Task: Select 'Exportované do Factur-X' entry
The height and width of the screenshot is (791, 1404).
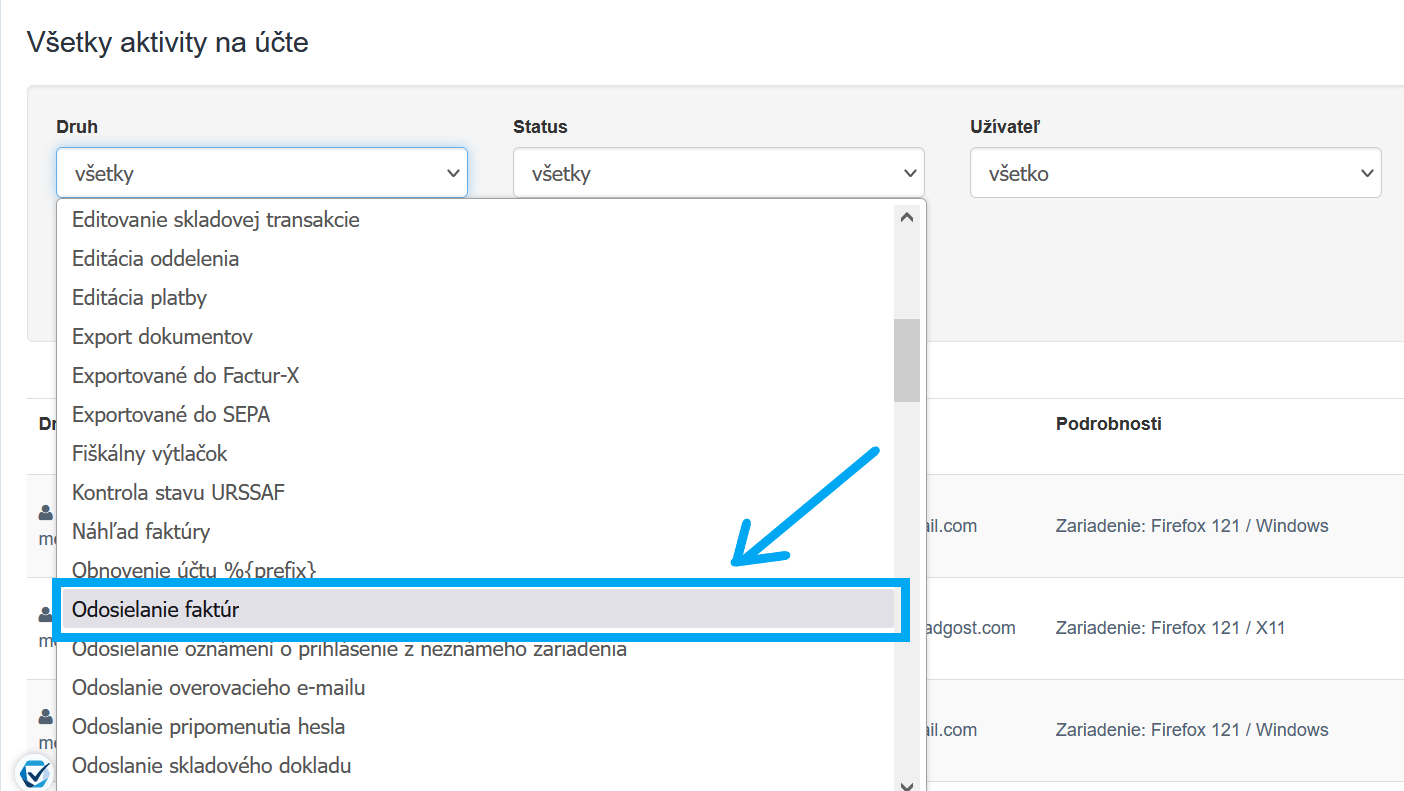Action: [x=185, y=375]
